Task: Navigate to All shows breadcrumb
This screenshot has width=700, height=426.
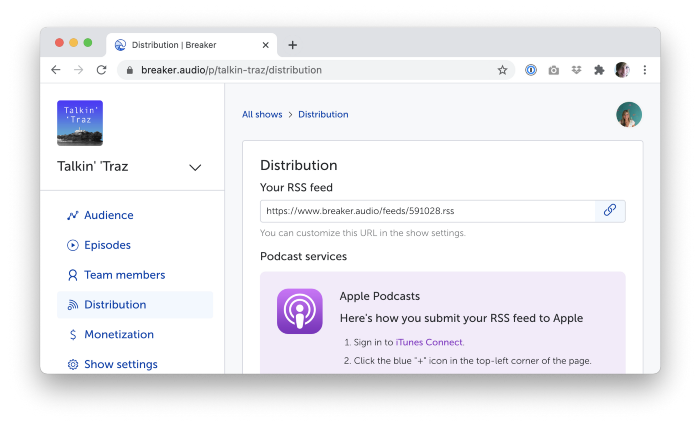Action: 262,115
